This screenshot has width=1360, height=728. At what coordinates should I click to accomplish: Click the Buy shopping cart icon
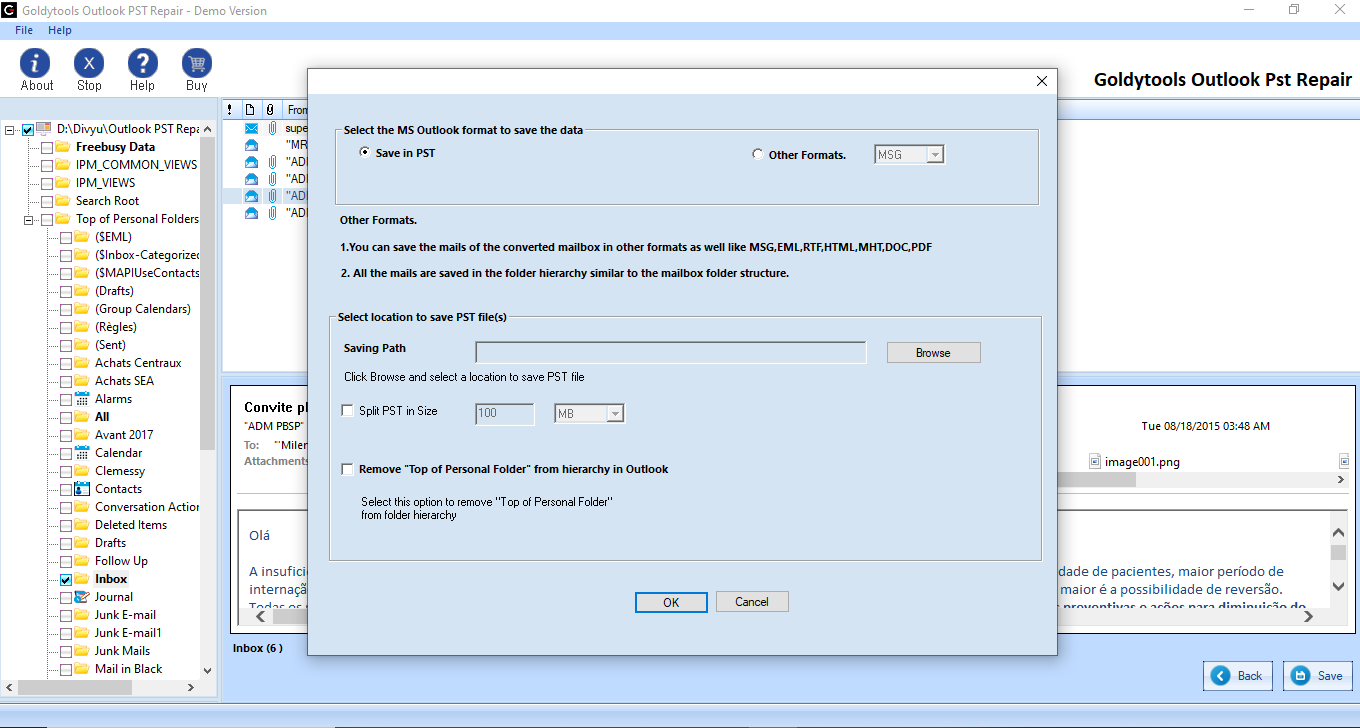pyautogui.click(x=197, y=63)
